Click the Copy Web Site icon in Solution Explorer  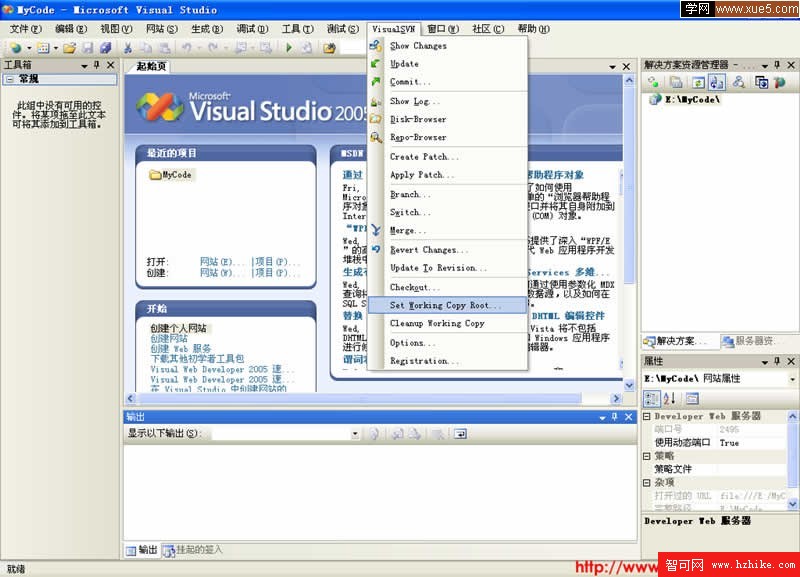click(761, 82)
